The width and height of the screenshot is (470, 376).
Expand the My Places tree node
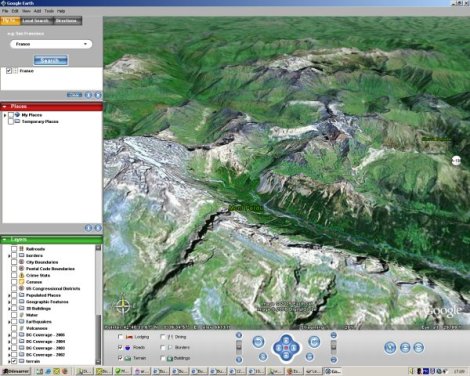tap(5, 115)
